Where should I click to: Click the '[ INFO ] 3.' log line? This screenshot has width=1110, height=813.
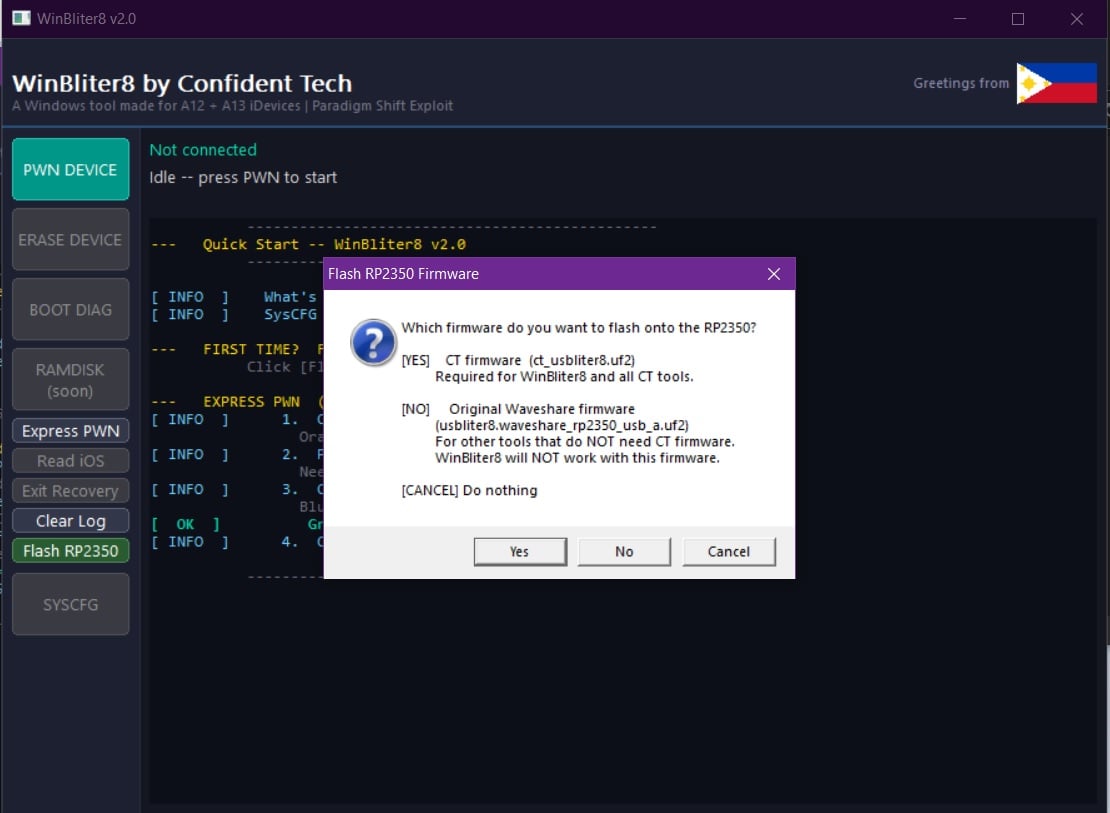(x=236, y=489)
